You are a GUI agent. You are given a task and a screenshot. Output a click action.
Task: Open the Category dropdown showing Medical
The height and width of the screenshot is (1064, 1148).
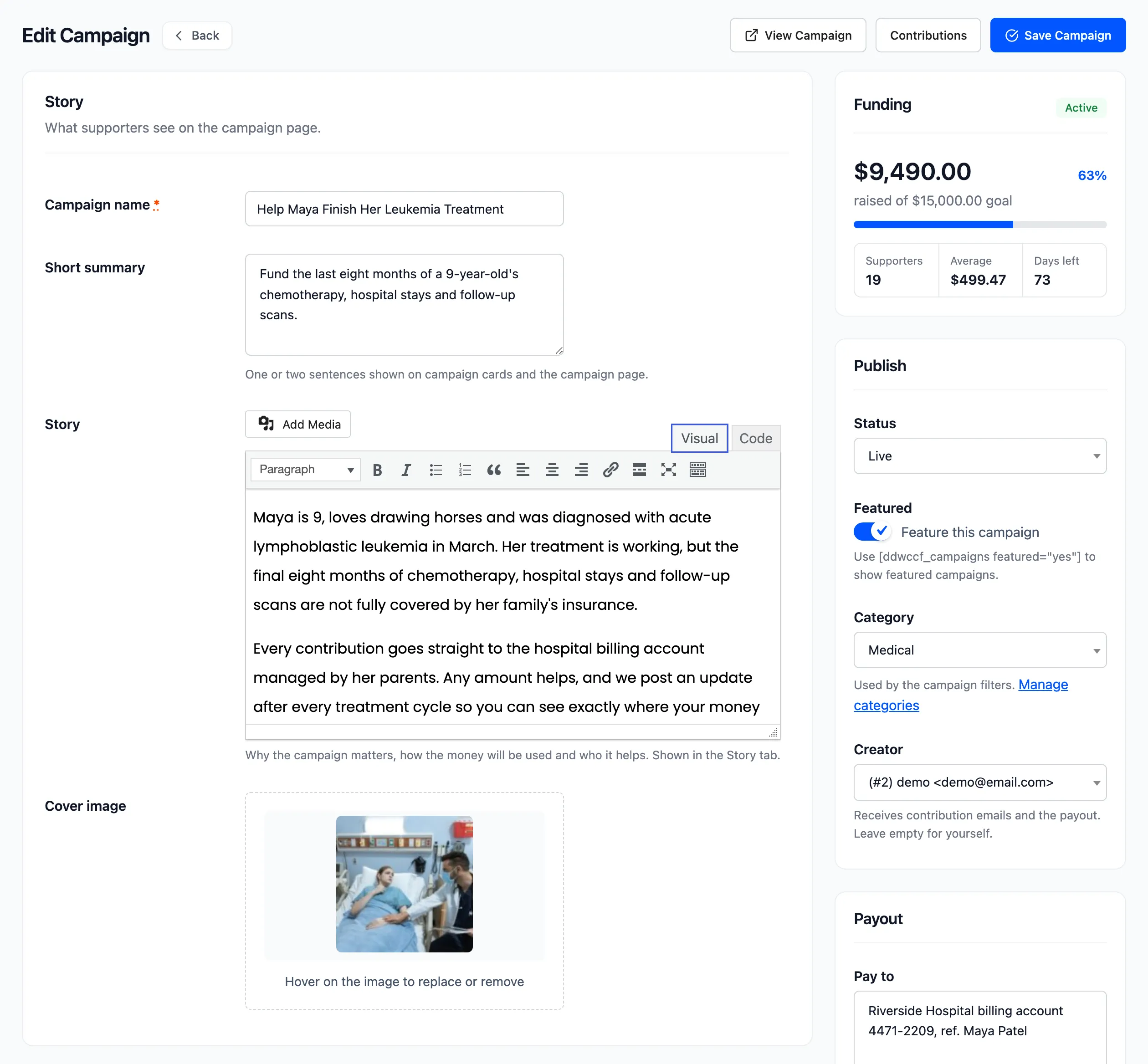coord(980,650)
